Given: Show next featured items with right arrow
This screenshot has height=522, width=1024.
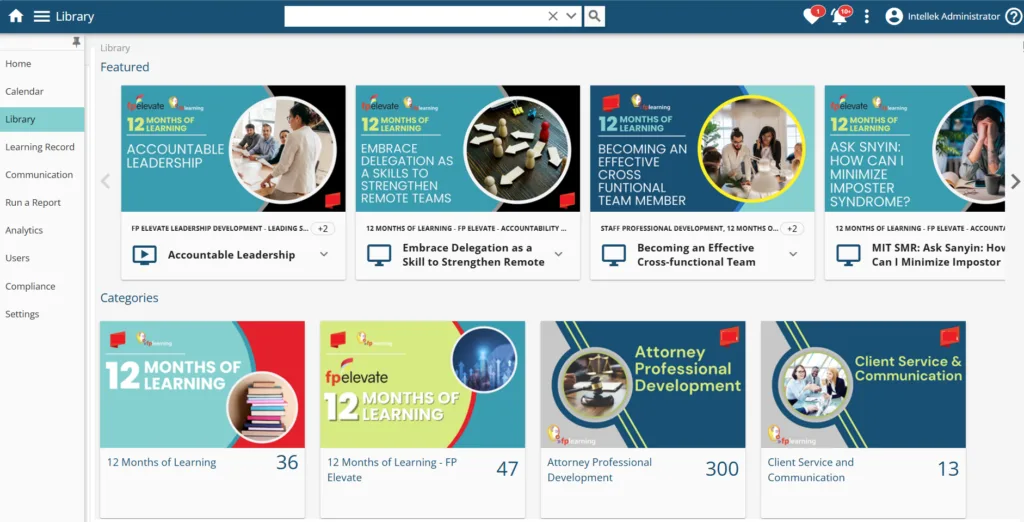Looking at the screenshot, I should click(x=1015, y=181).
